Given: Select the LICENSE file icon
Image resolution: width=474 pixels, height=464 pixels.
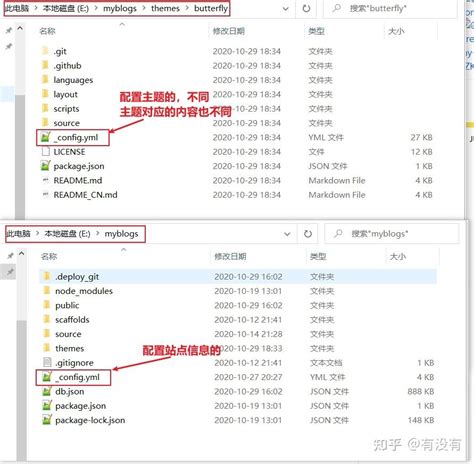Looking at the screenshot, I should (45, 152).
